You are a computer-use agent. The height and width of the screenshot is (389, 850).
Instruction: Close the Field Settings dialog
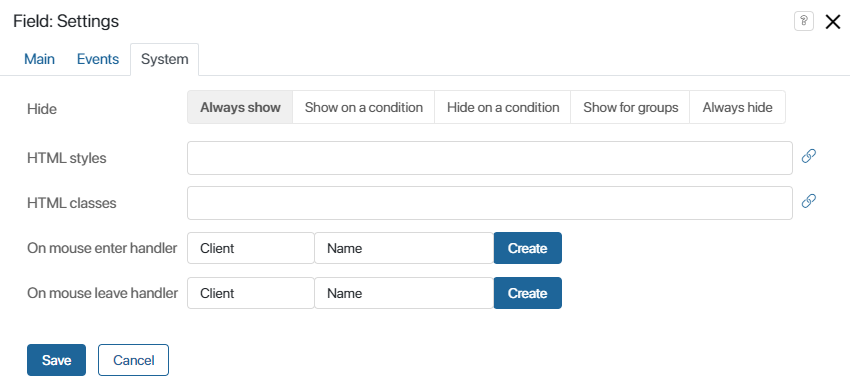pos(833,22)
